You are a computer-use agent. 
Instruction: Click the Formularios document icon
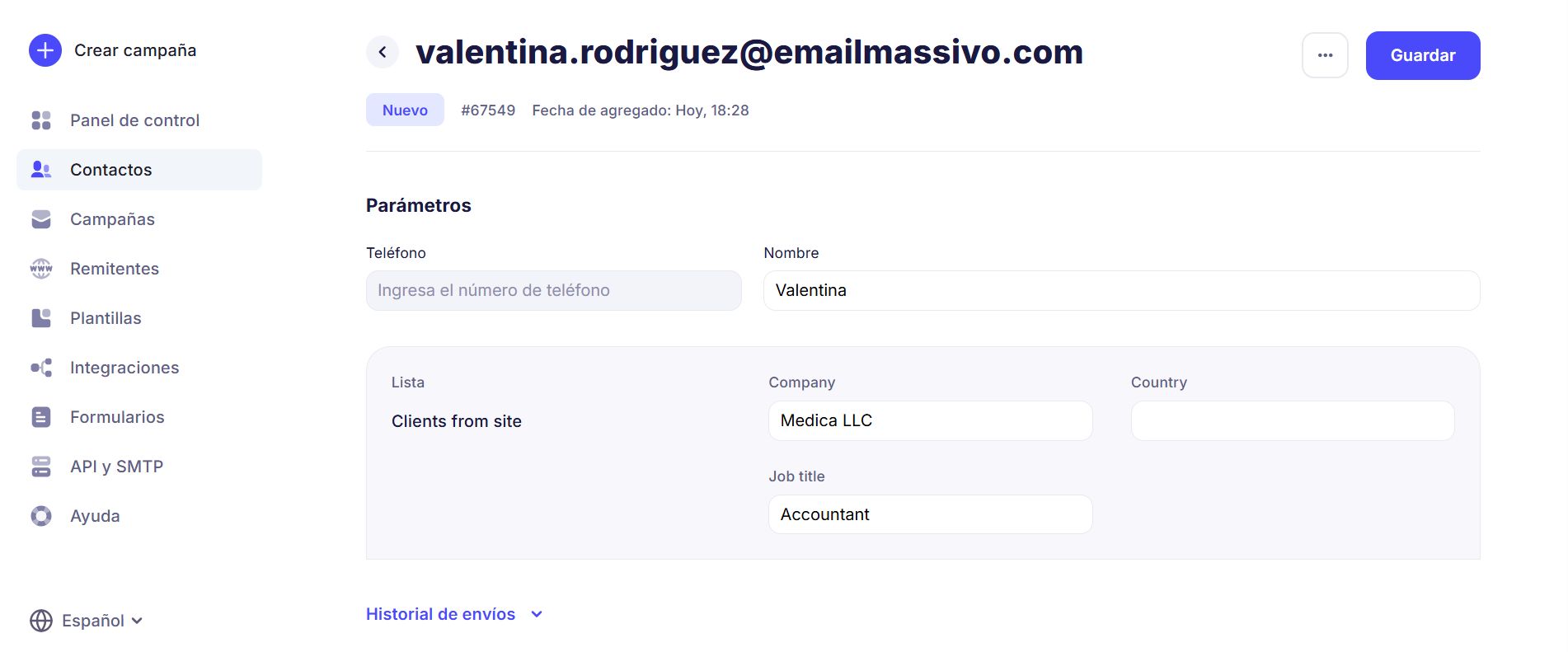pyautogui.click(x=41, y=417)
